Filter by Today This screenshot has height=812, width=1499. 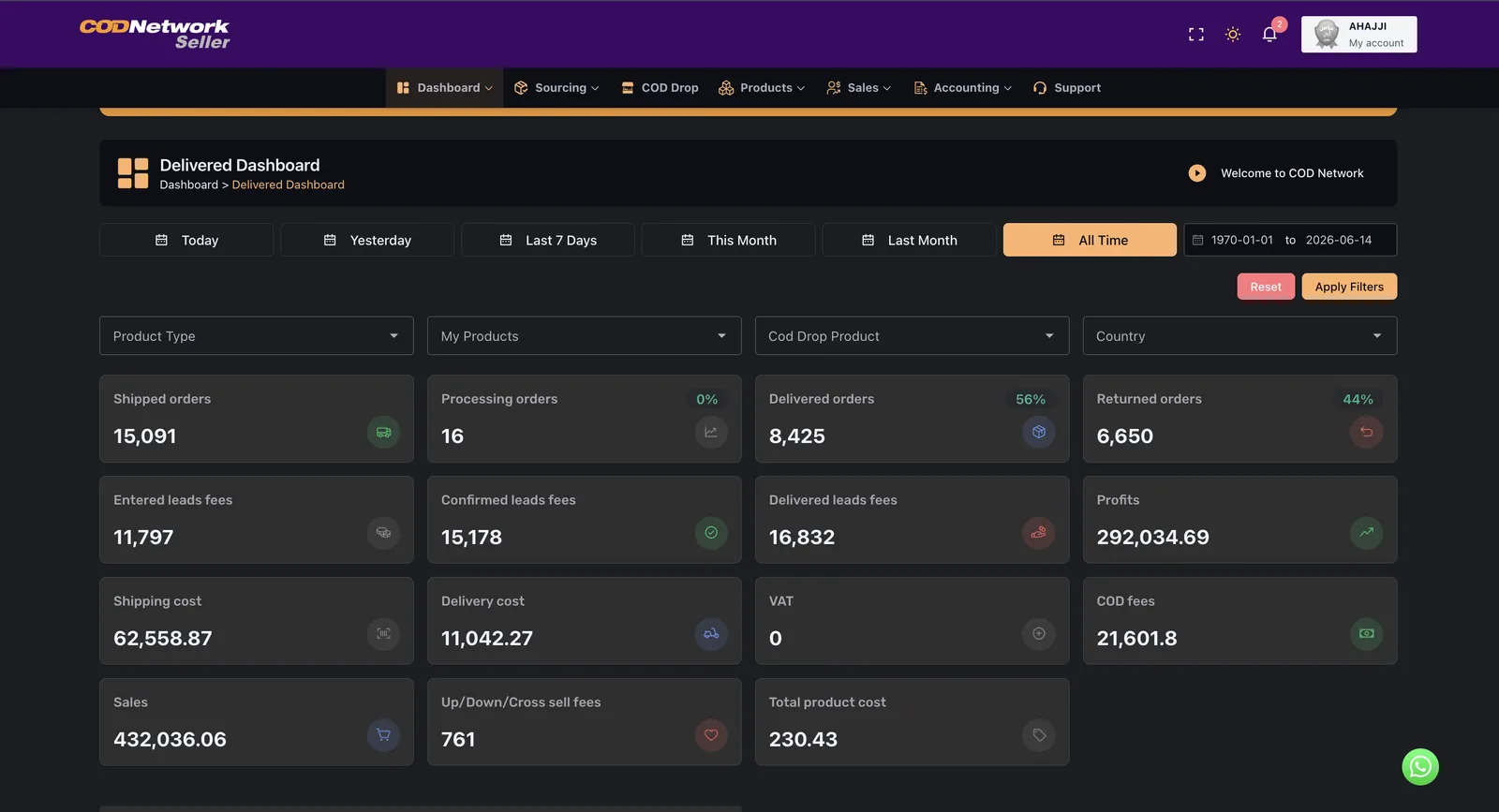(186, 240)
